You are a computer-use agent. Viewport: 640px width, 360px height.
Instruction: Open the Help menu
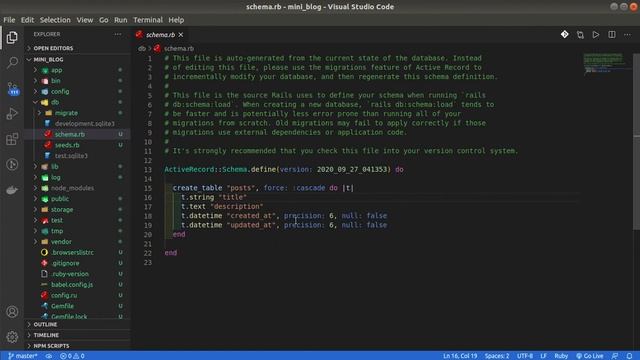176,20
